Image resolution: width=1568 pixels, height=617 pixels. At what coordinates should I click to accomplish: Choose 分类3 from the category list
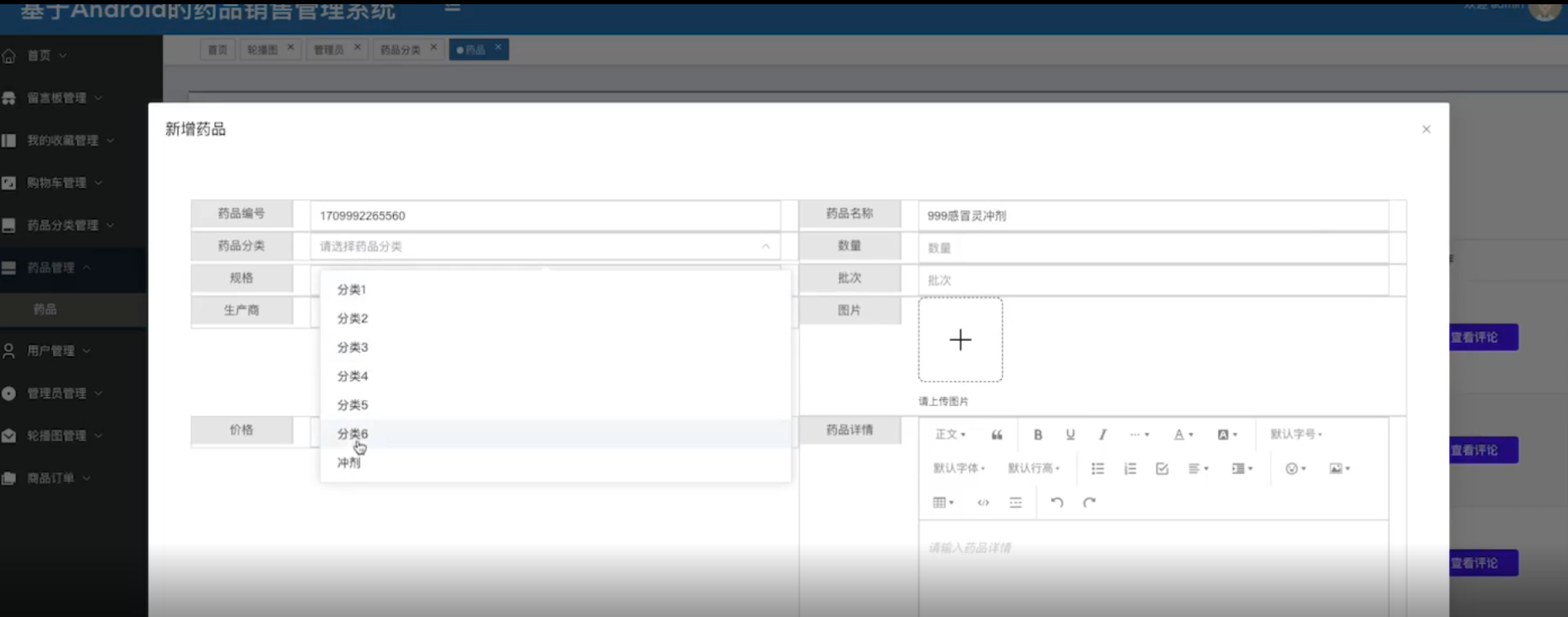point(556,347)
